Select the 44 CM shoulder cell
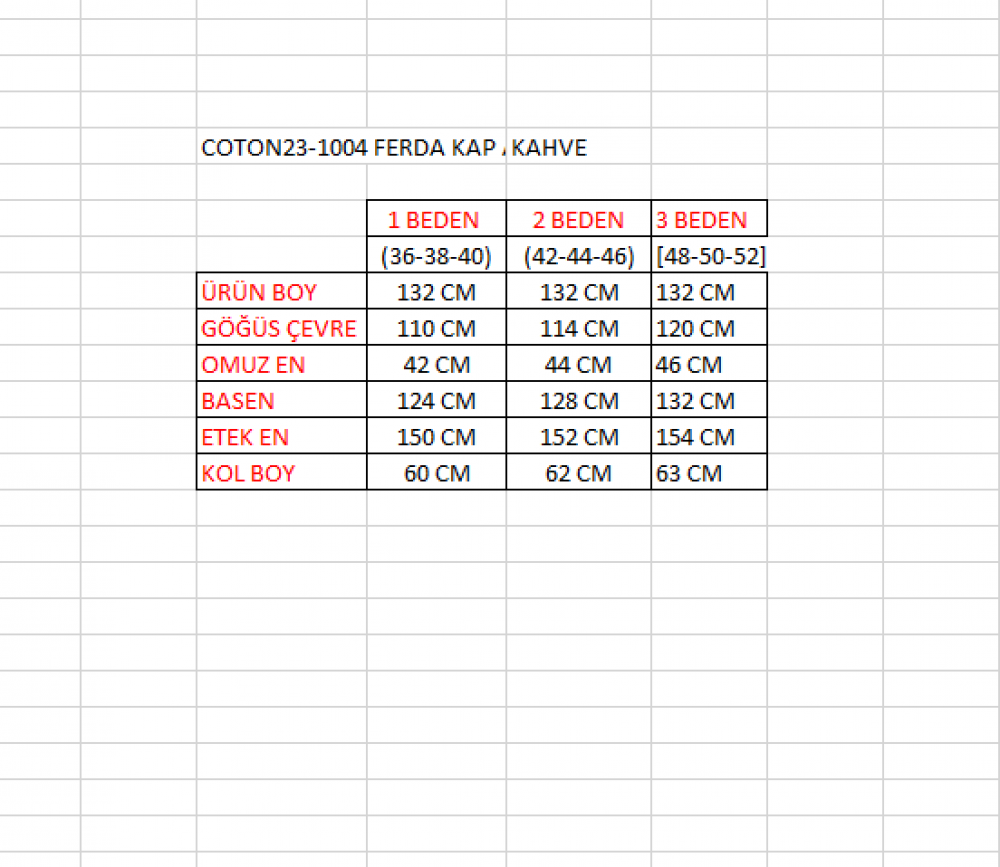Screen dimensions: 1000x867 click(578, 364)
